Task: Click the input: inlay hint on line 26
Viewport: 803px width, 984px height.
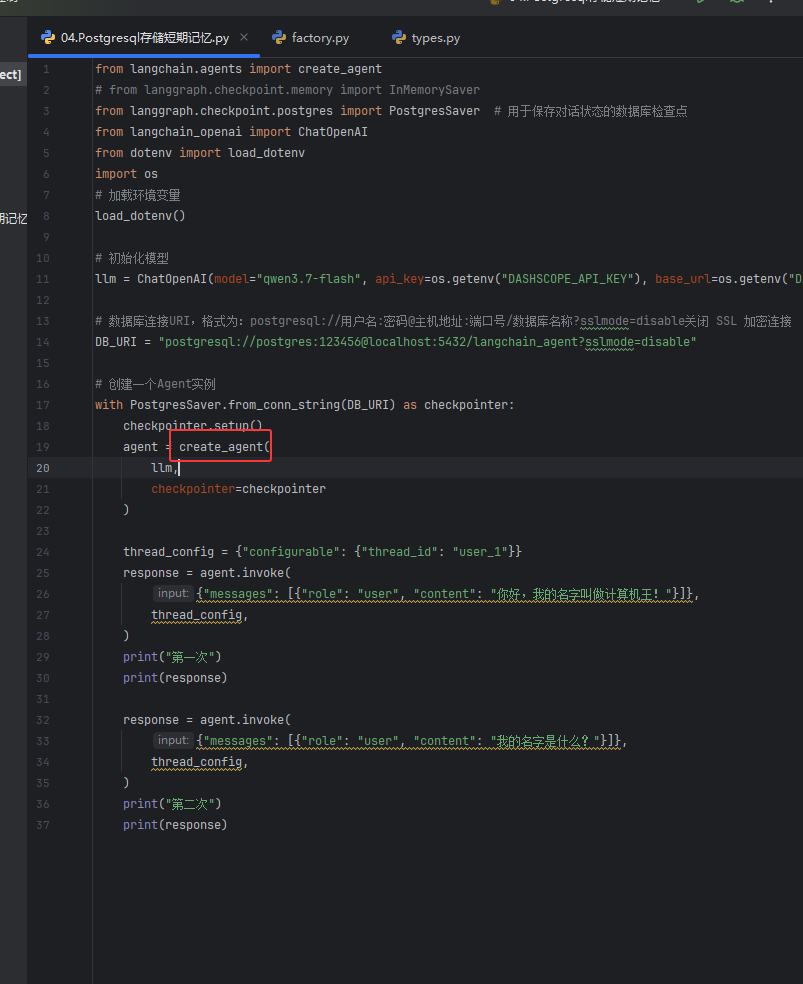Action: [173, 594]
